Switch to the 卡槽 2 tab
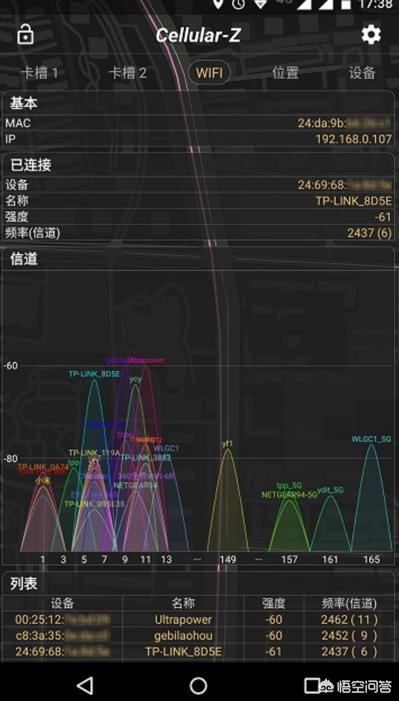Image resolution: width=399 pixels, height=701 pixels. click(127, 73)
